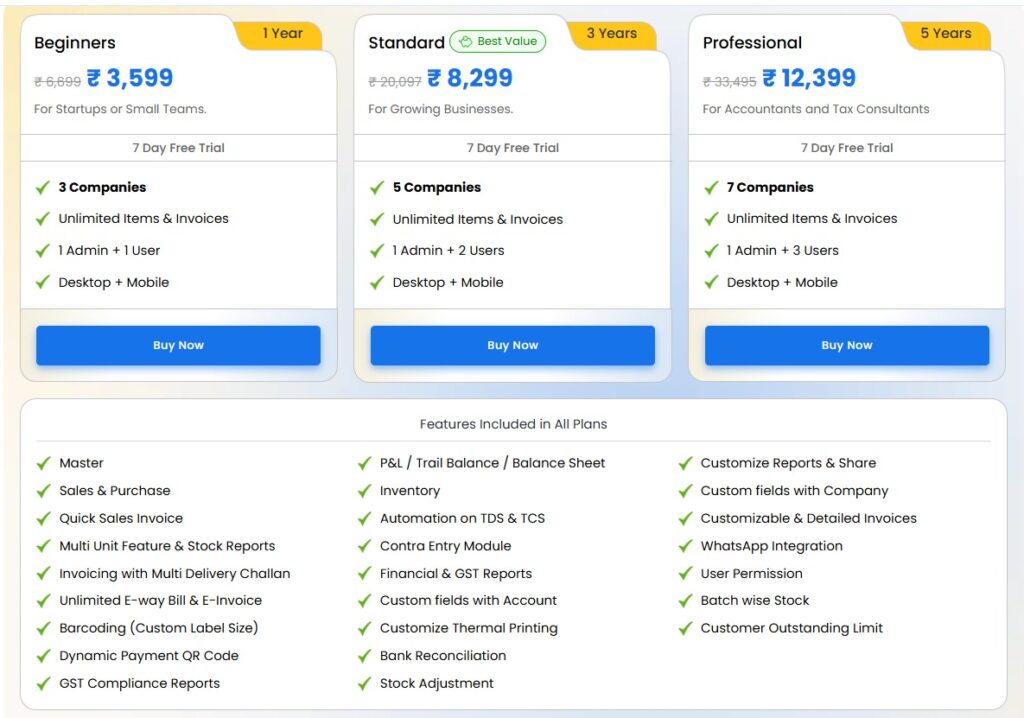Click the checkmark next to Batch wise Stock
The image size is (1024, 718).
coord(685,601)
